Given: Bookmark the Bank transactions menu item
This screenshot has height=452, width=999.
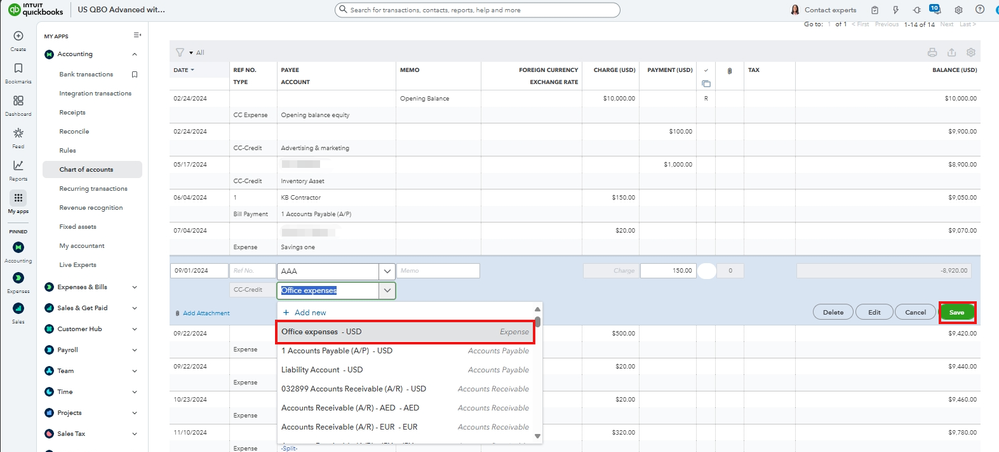Looking at the screenshot, I should coord(135,74).
